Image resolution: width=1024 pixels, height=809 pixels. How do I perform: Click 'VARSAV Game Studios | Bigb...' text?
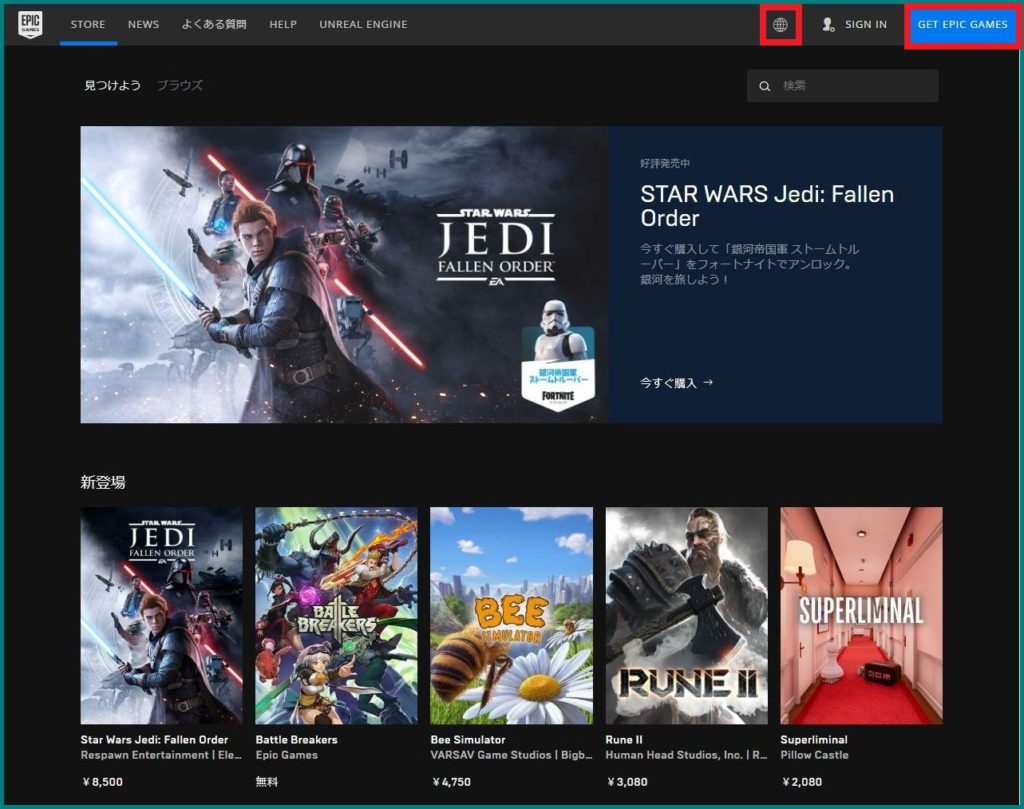coord(511,755)
